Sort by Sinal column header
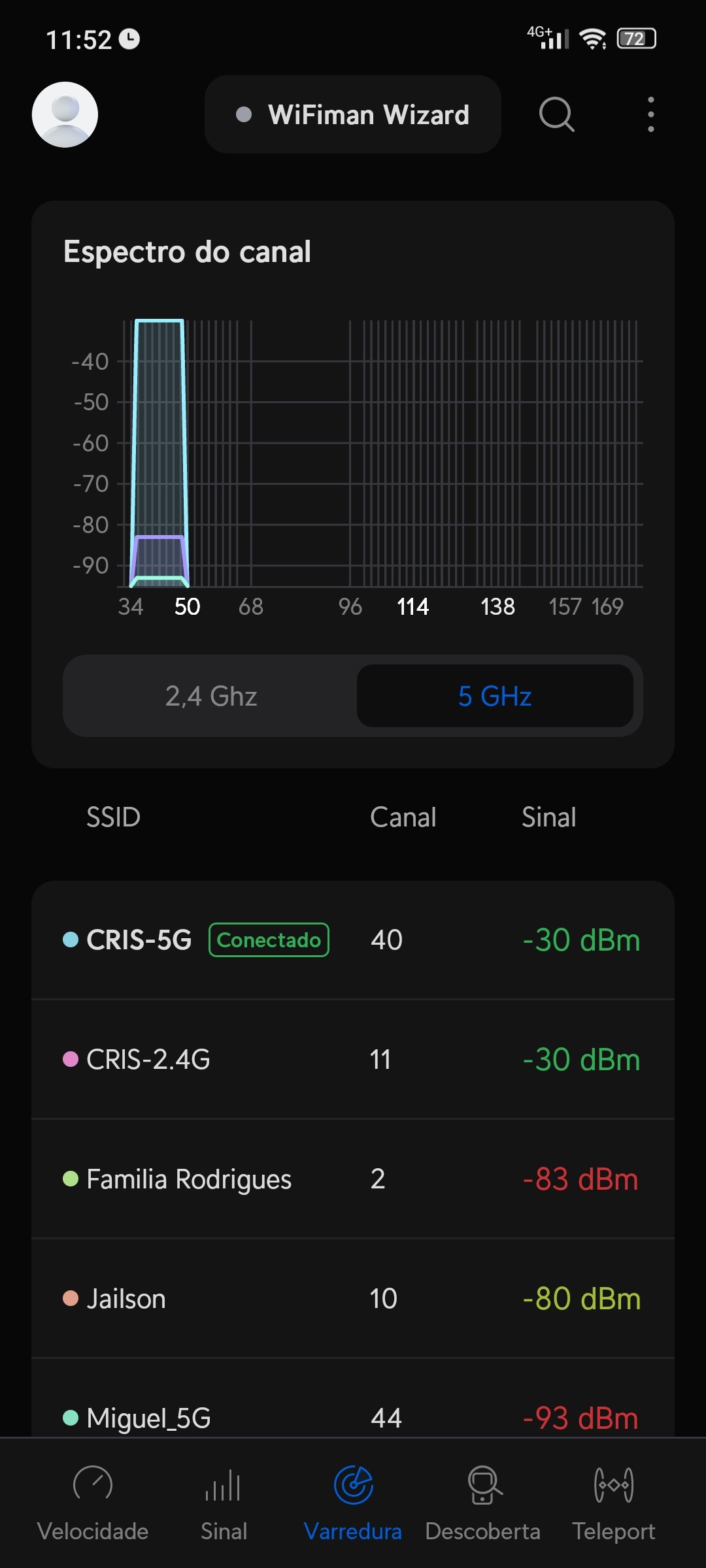Viewport: 706px width, 1568px height. click(x=548, y=817)
